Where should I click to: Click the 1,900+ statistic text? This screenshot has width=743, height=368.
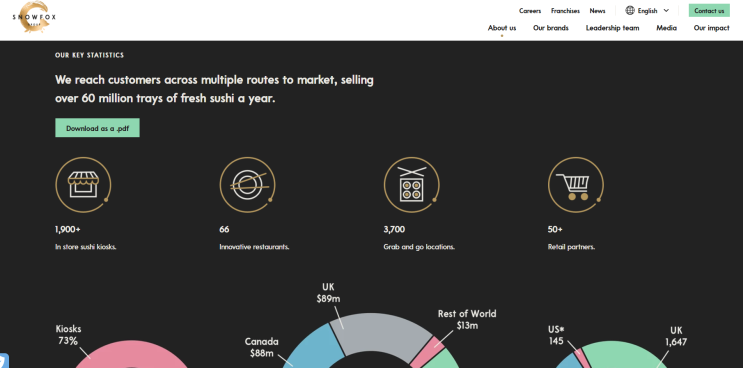pyautogui.click(x=68, y=230)
